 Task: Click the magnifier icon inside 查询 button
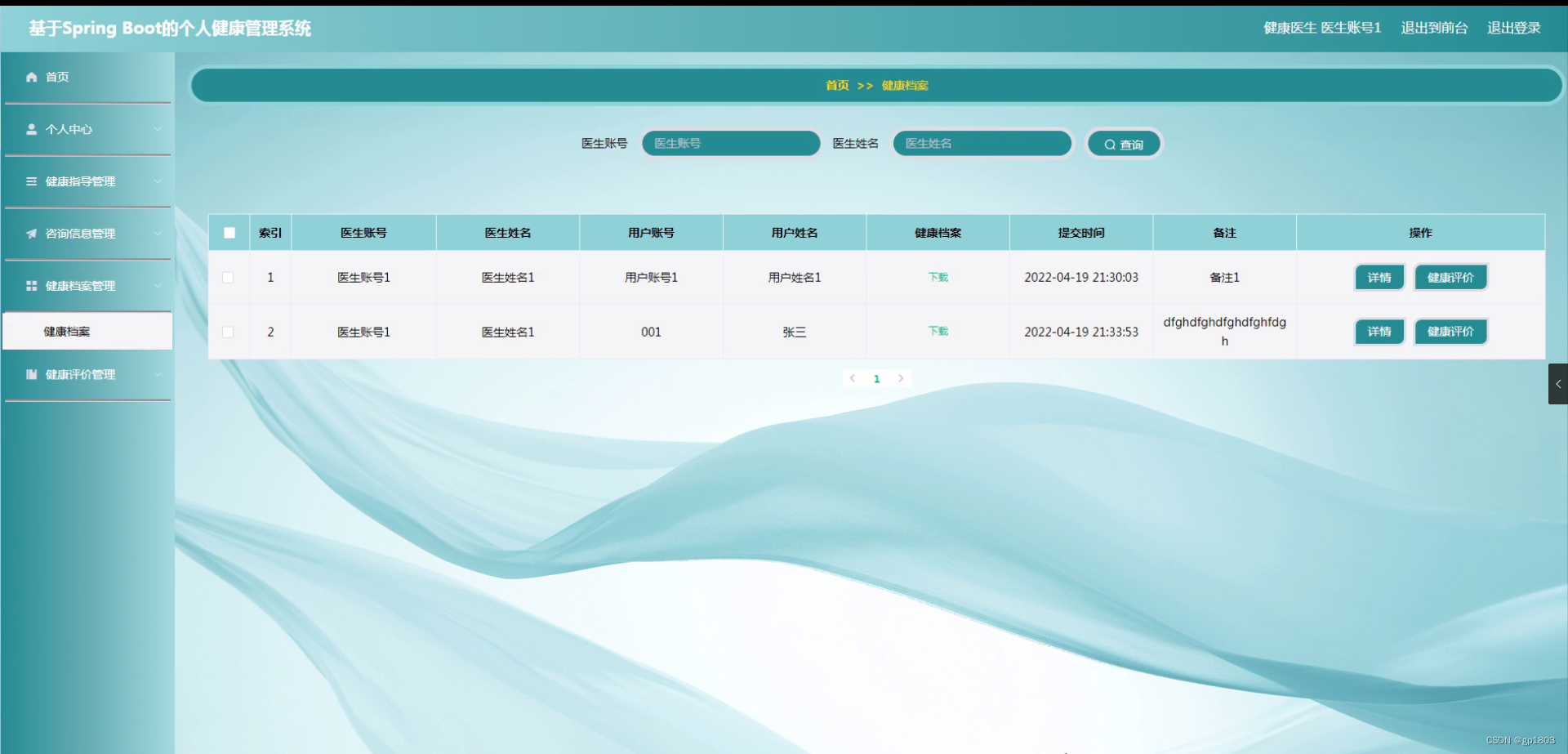pos(1109,144)
